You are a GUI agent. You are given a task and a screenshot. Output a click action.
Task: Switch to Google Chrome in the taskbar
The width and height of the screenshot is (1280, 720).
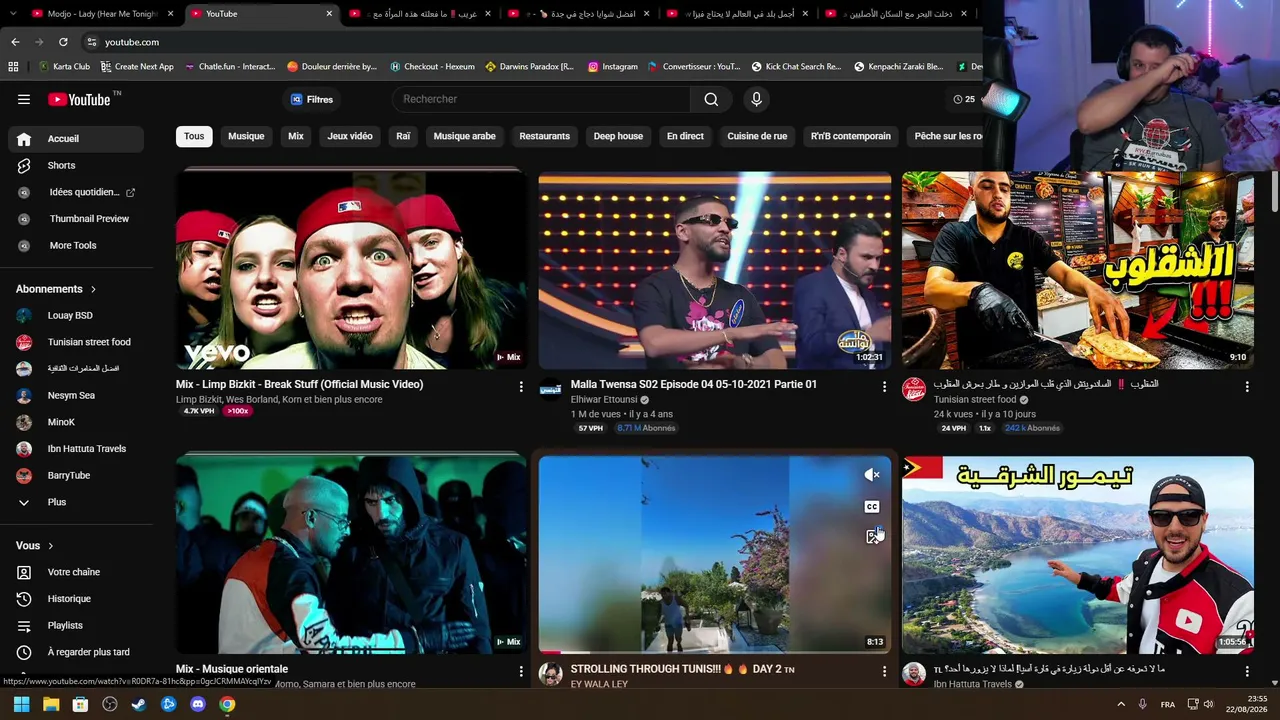click(228, 704)
